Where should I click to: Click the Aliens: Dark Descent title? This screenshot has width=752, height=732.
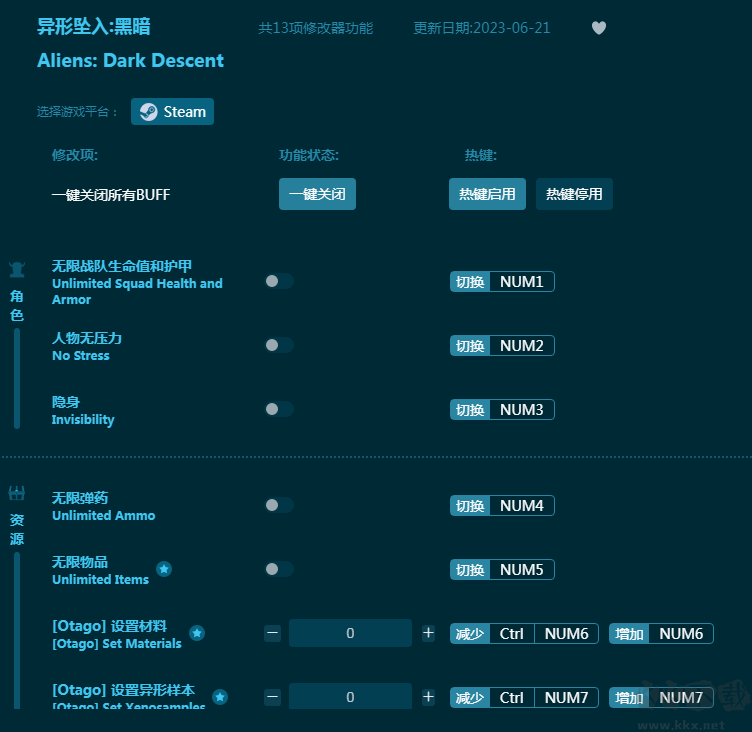coord(130,60)
